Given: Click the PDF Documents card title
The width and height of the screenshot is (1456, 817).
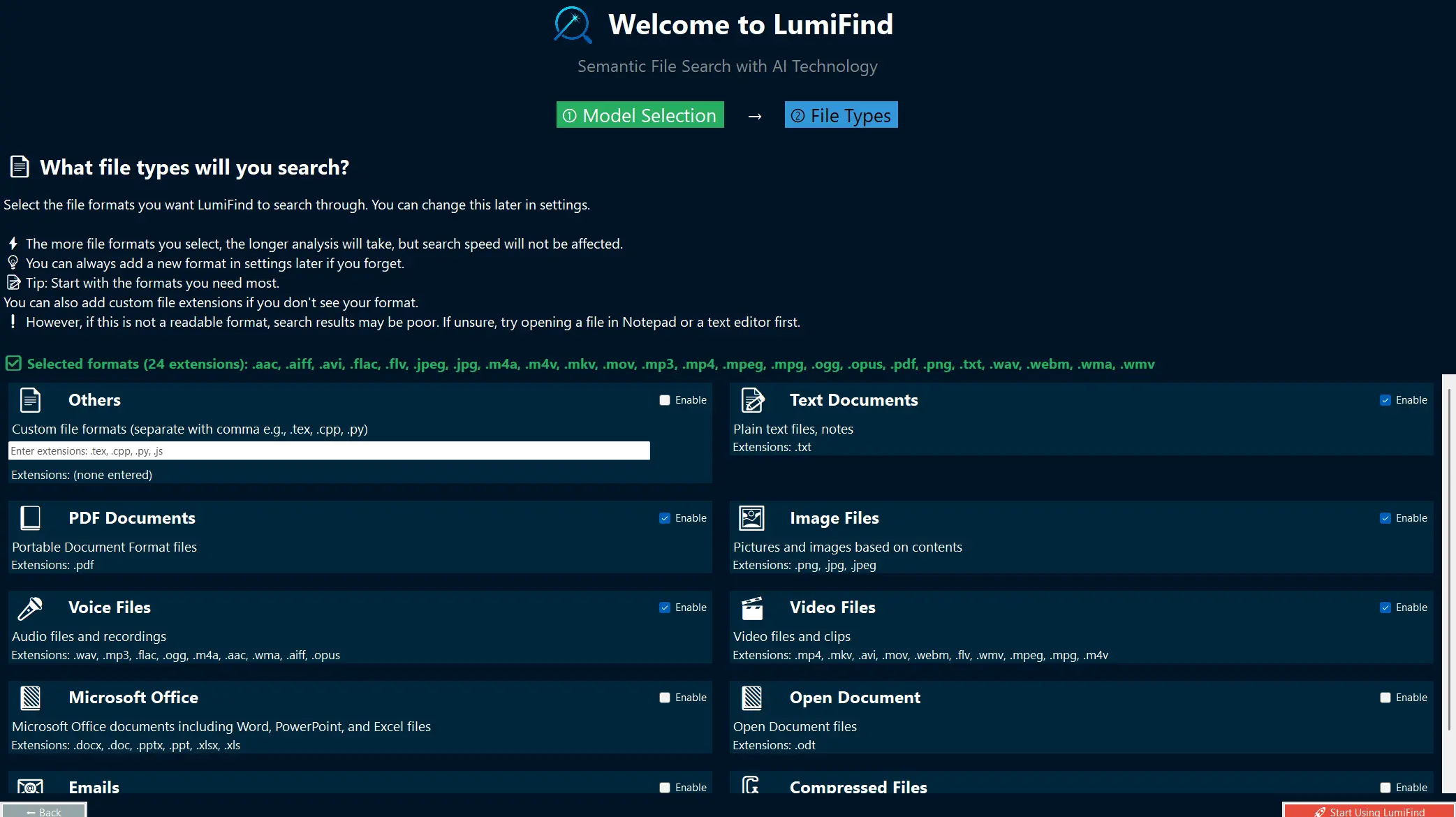Looking at the screenshot, I should click(x=132, y=518).
